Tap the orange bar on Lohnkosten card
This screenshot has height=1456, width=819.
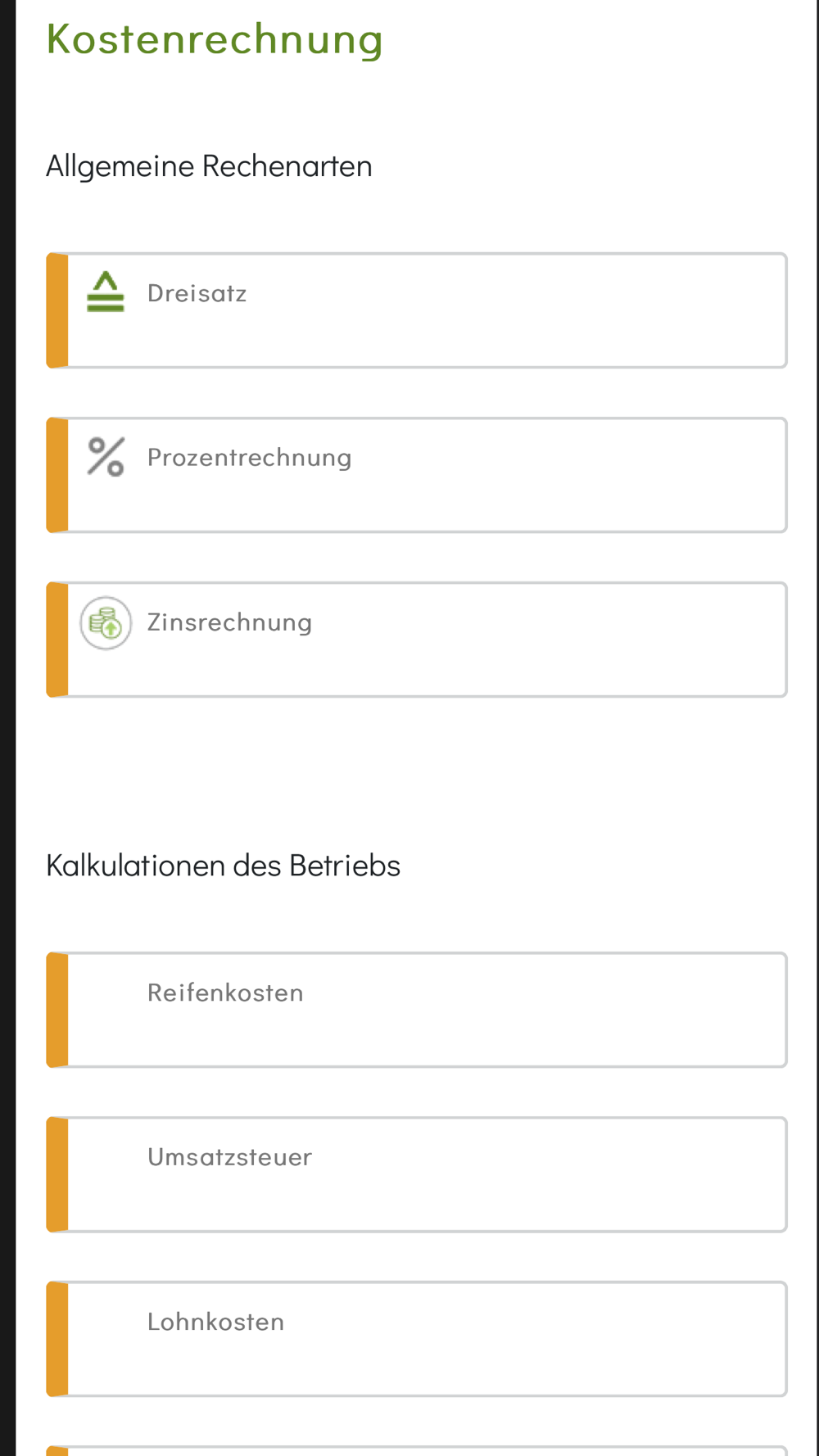57,1339
